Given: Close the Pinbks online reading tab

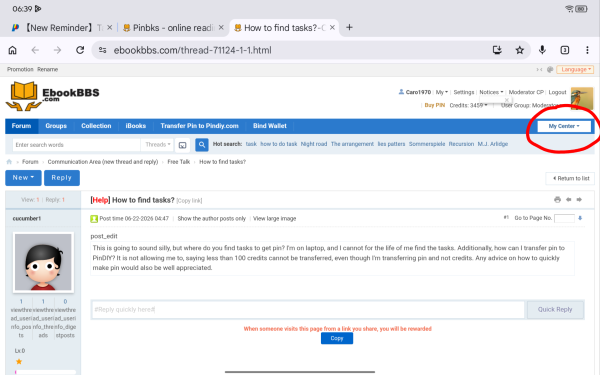Looking at the screenshot, I should point(221,28).
